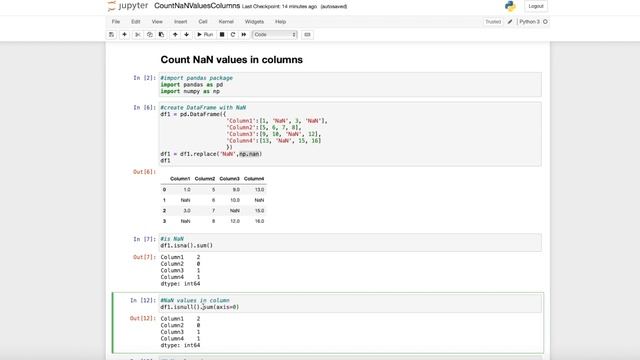Image resolution: width=640 pixels, height=360 pixels.
Task: Copy selected cells icon
Action: click(150, 35)
